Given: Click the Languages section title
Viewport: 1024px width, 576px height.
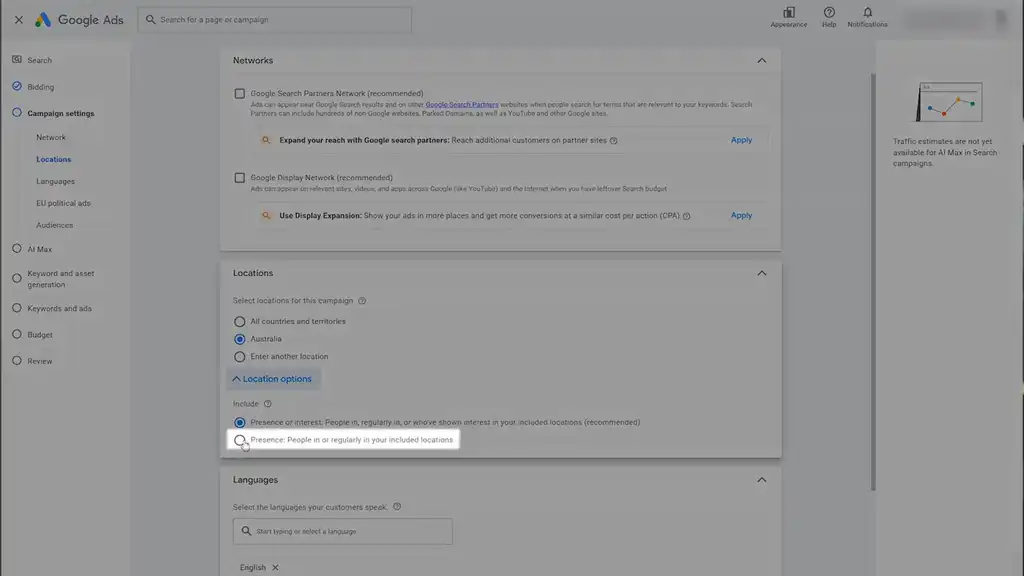Looking at the screenshot, I should 255,479.
